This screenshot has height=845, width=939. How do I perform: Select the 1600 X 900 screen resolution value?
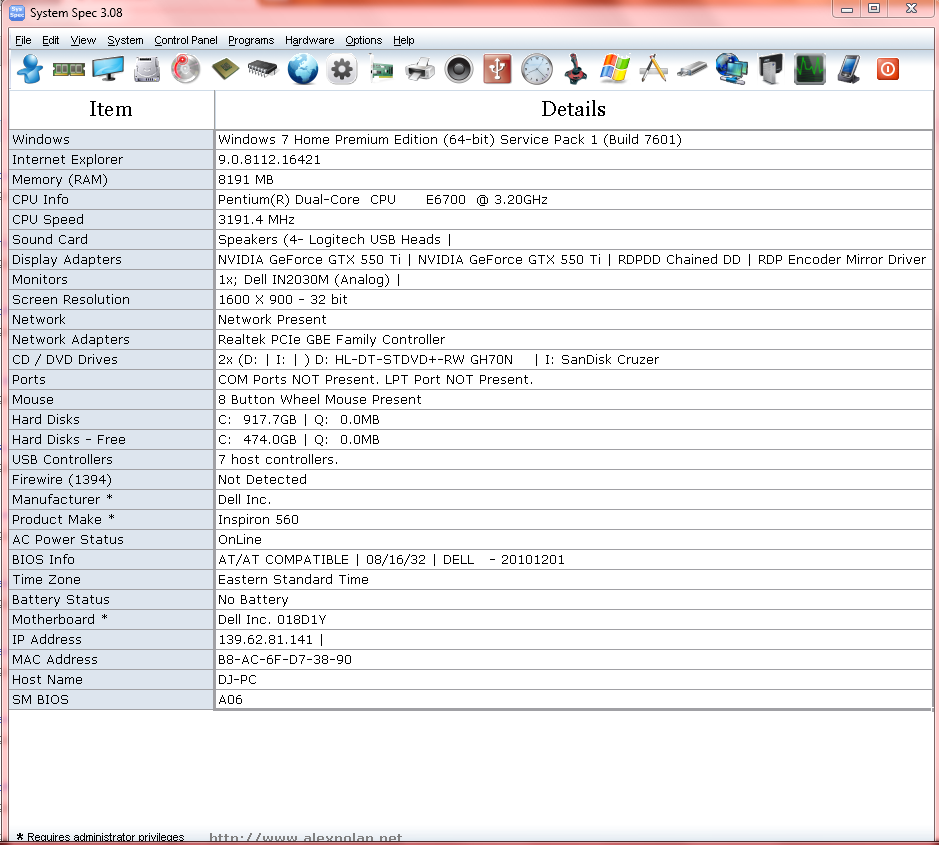283,299
